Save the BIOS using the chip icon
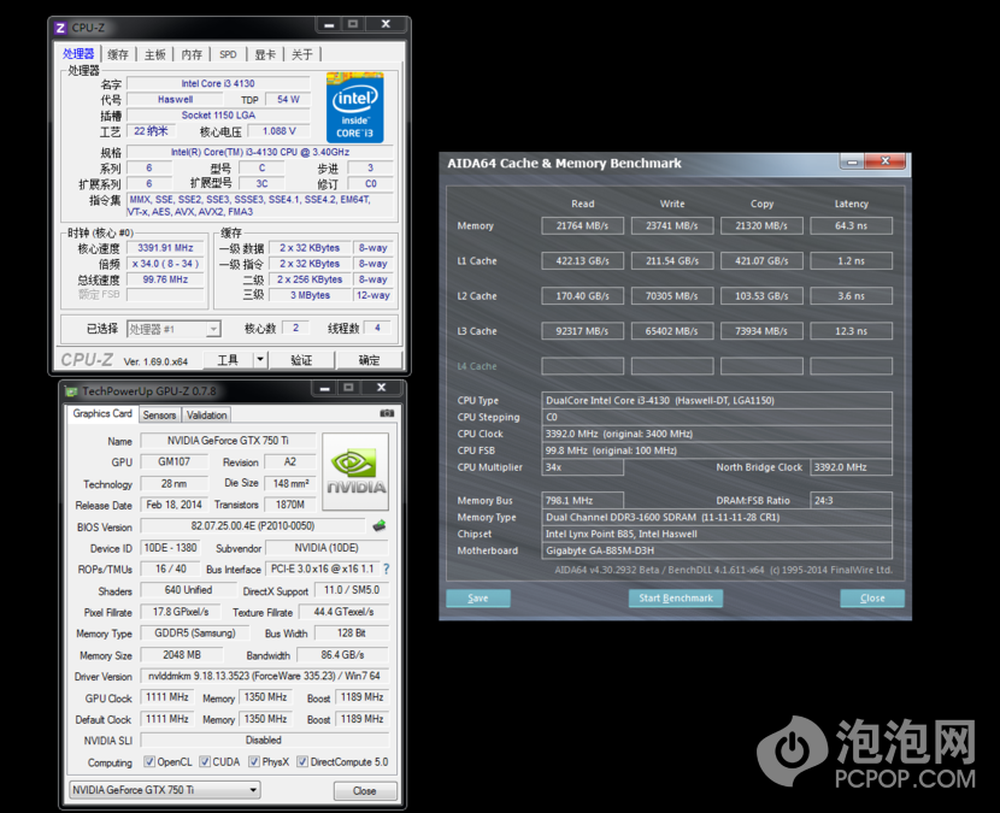The image size is (1000, 813). (379, 526)
